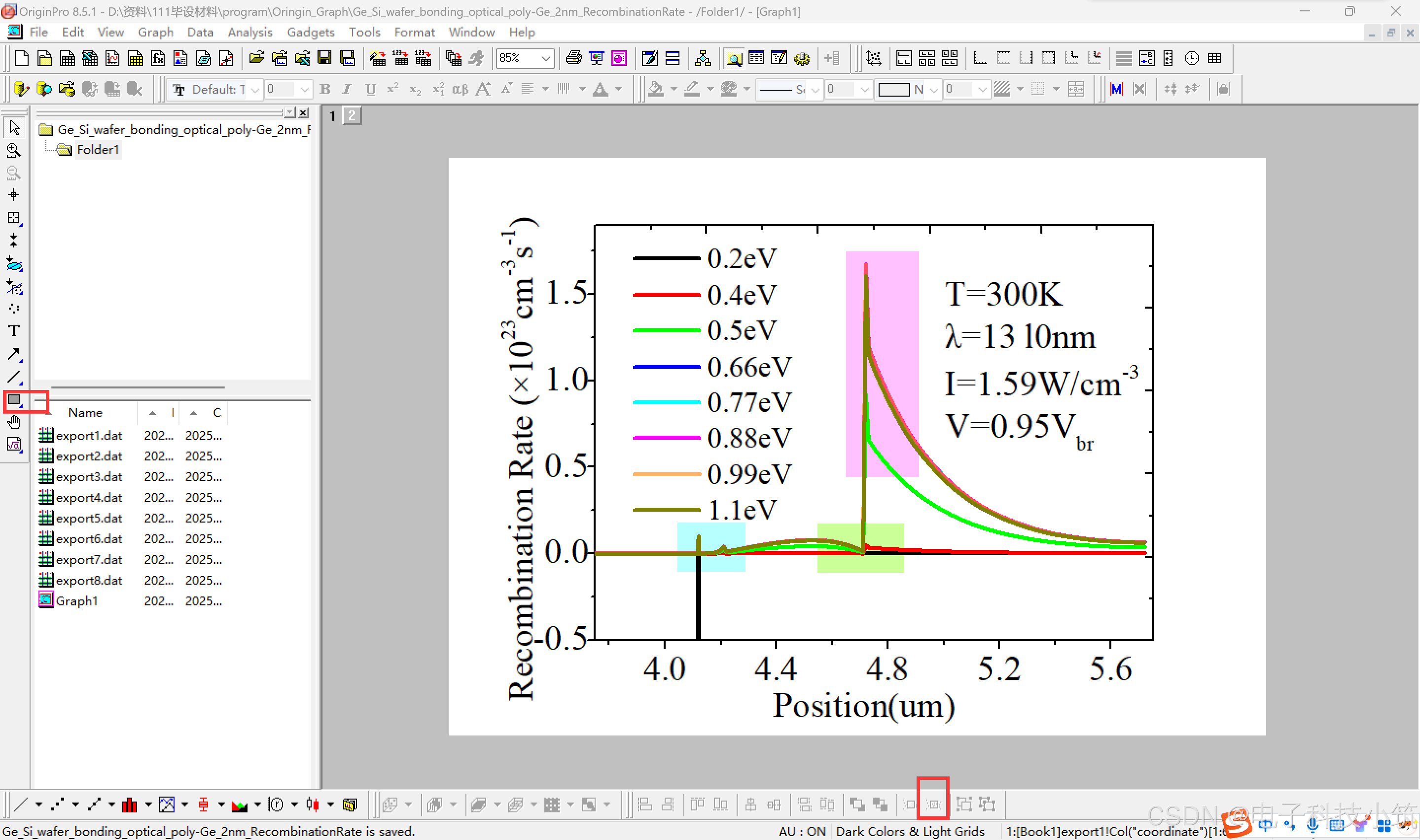Click the New Function (fx) icon
Viewport: 1420px width, 840px height.
(x=158, y=58)
